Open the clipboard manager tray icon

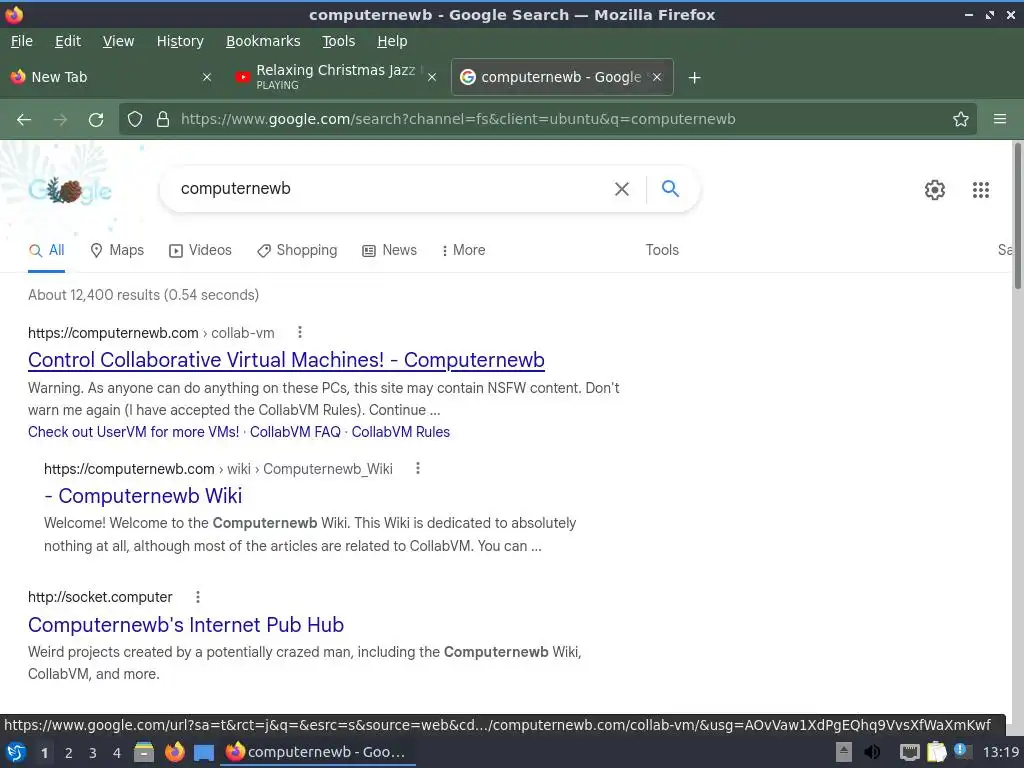pyautogui.click(x=936, y=752)
